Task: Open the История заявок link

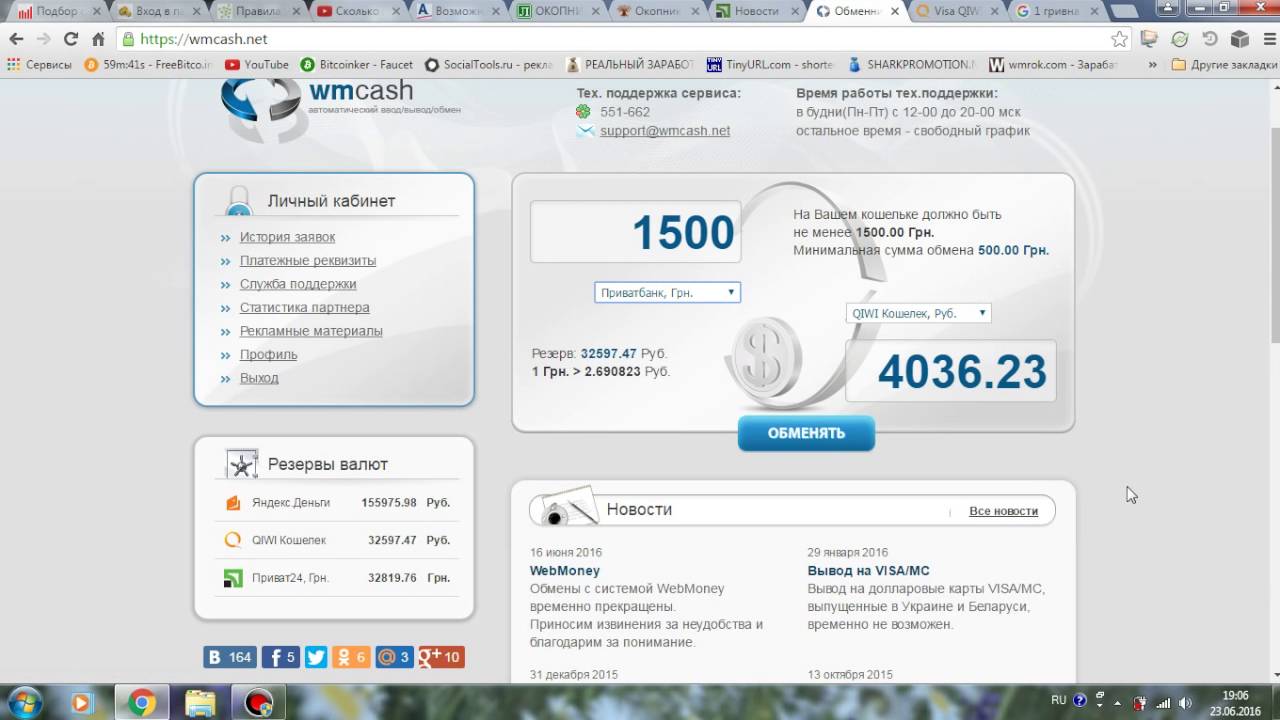Action: point(287,237)
